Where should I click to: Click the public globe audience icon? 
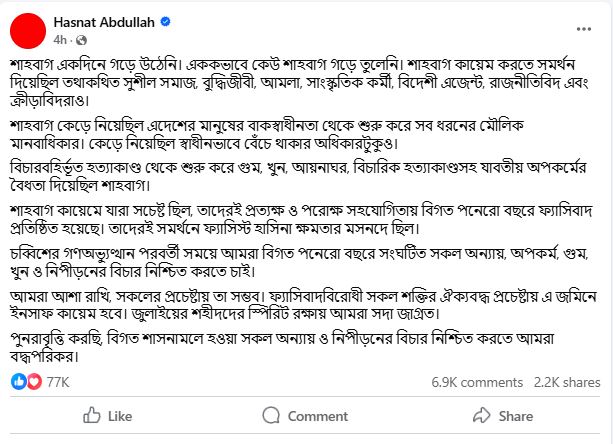click(x=81, y=40)
